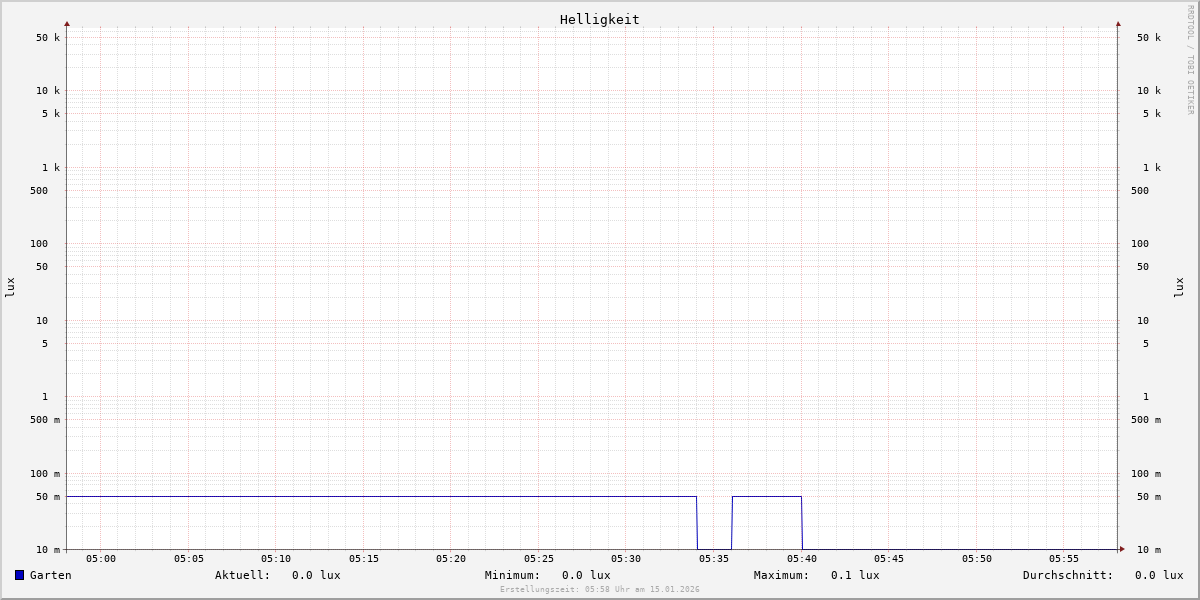Click the 10 k label on right axis

(x=1149, y=91)
